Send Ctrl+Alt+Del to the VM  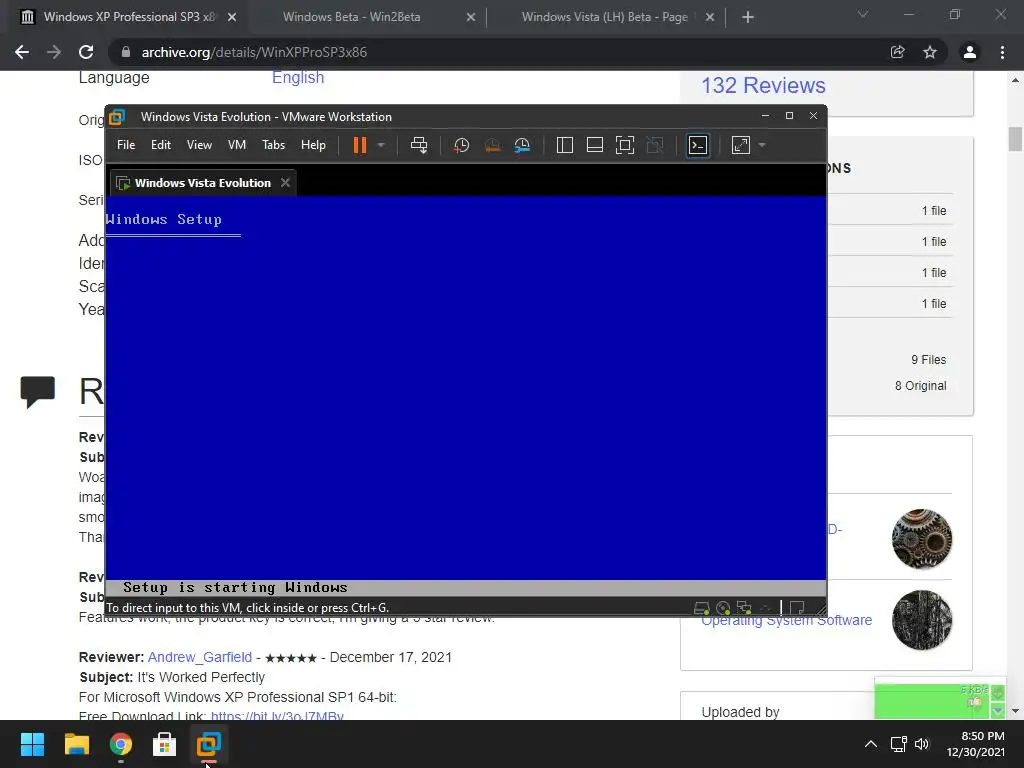(x=419, y=145)
